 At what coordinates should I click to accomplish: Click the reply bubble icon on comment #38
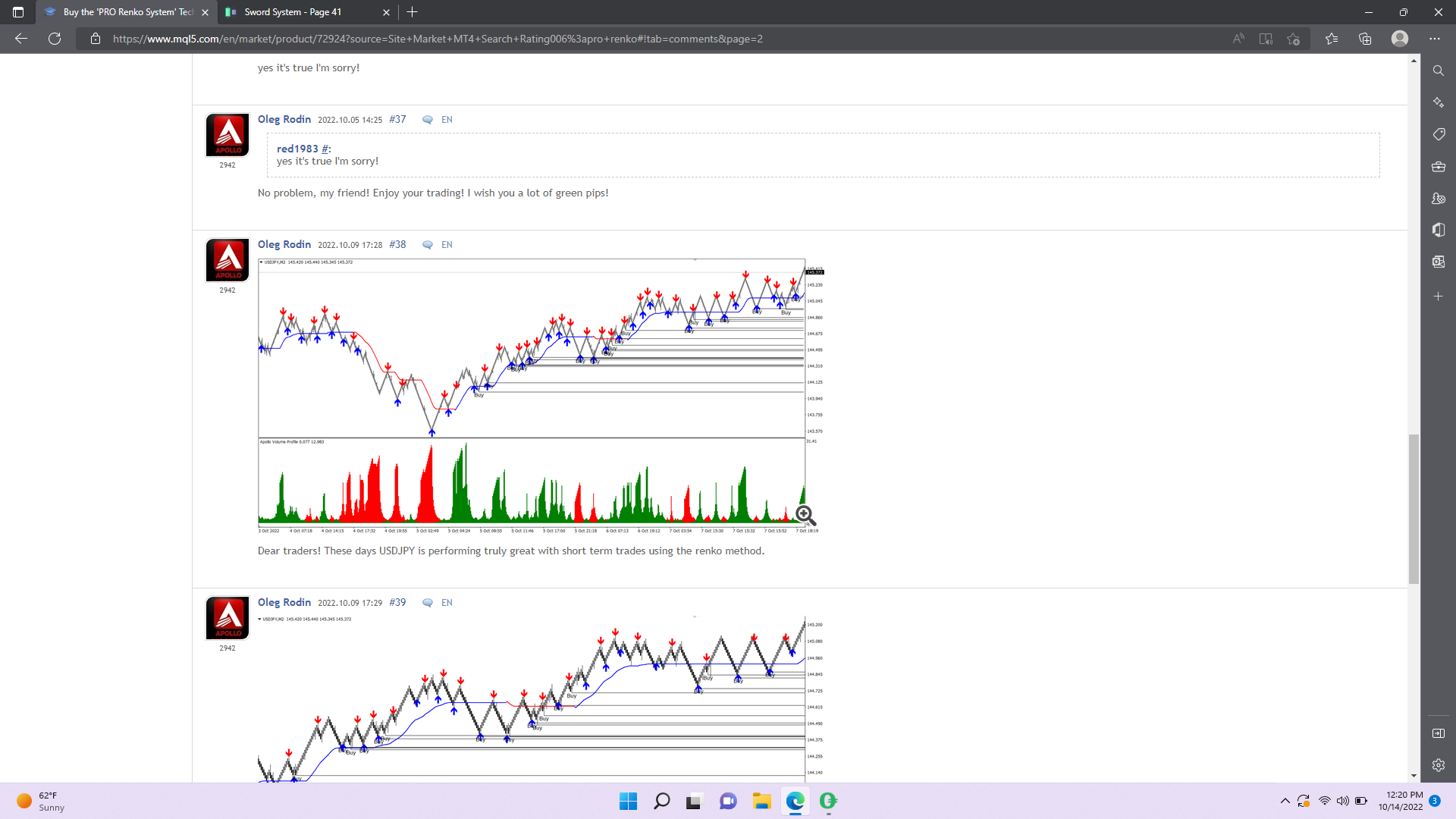point(428,245)
